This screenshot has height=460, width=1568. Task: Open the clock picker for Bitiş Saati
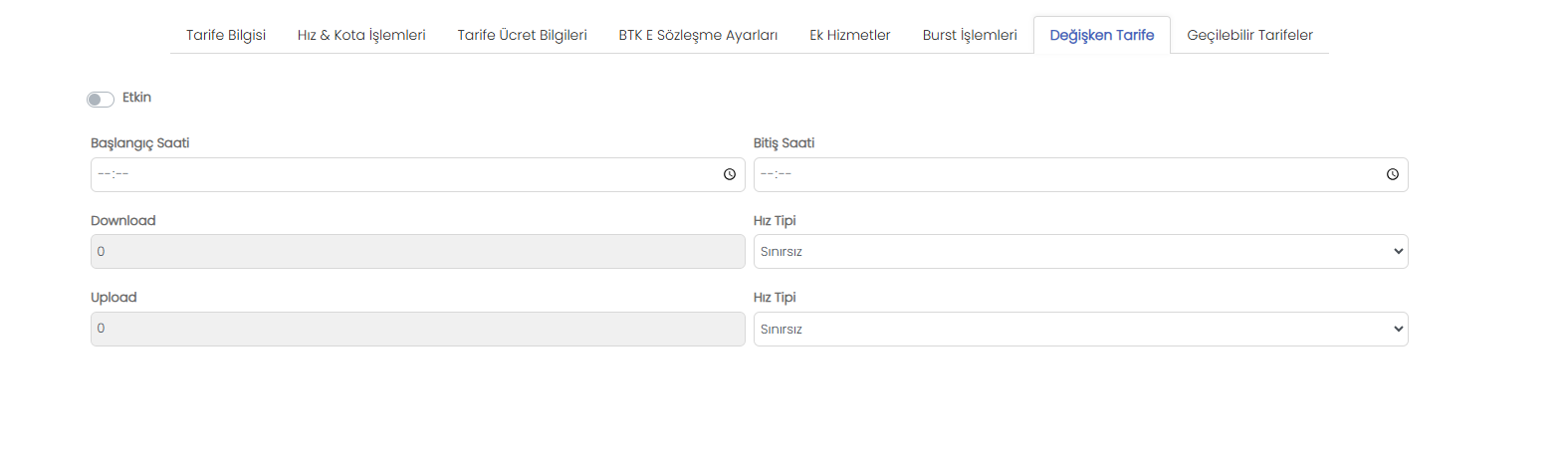tap(1393, 174)
